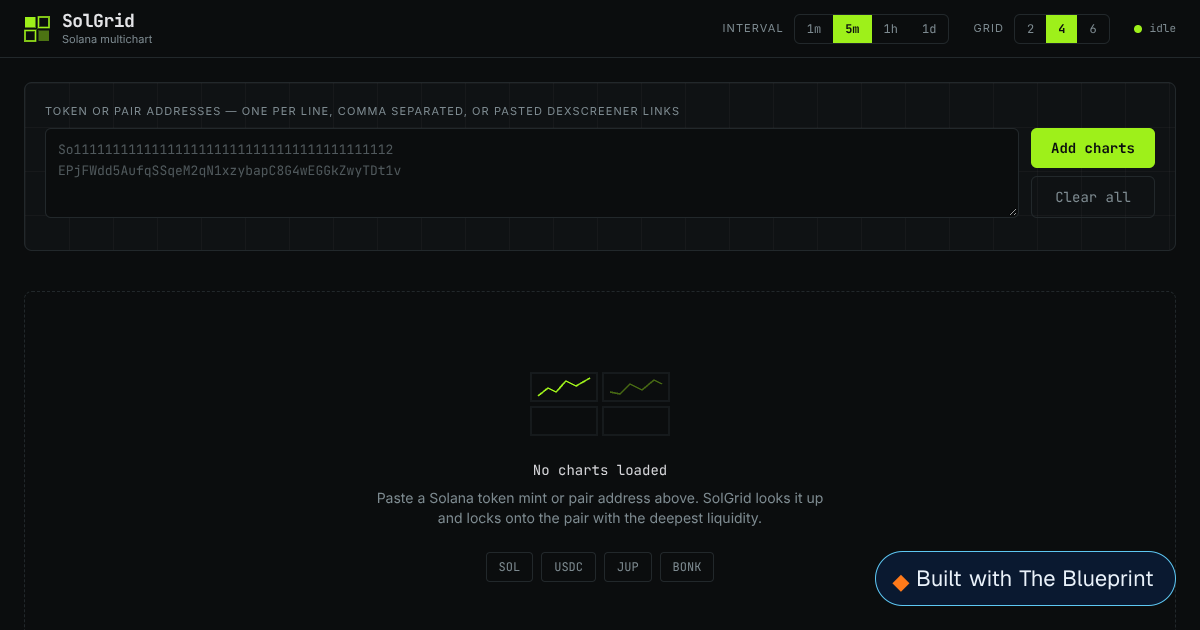This screenshot has height=630, width=1200.
Task: Open the Built with The Blueprint link
Action: coord(1025,578)
